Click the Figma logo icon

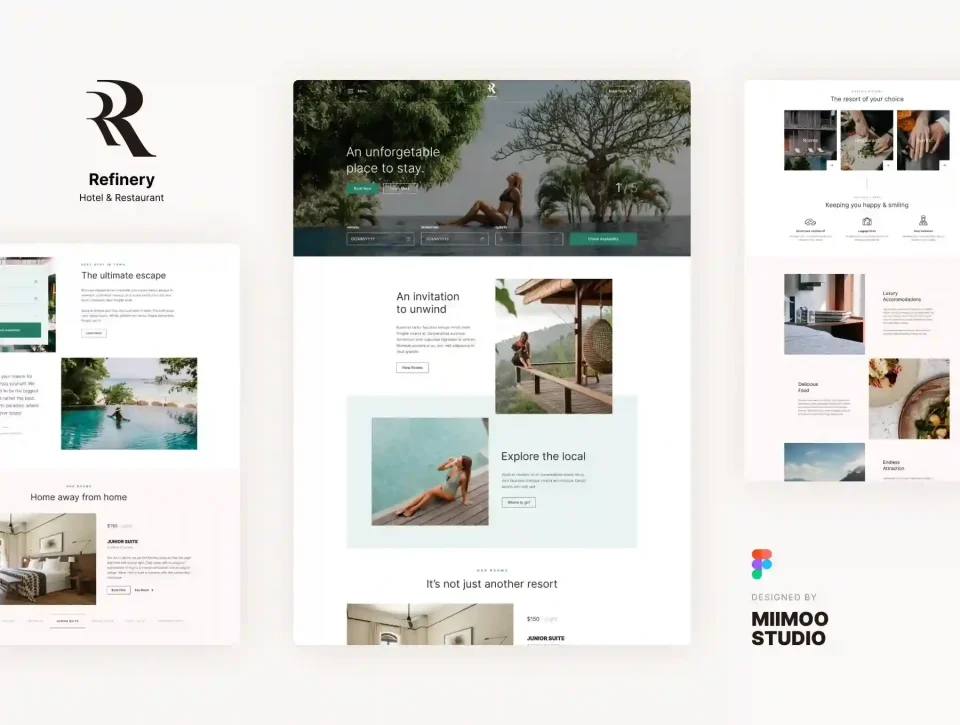[x=762, y=564]
